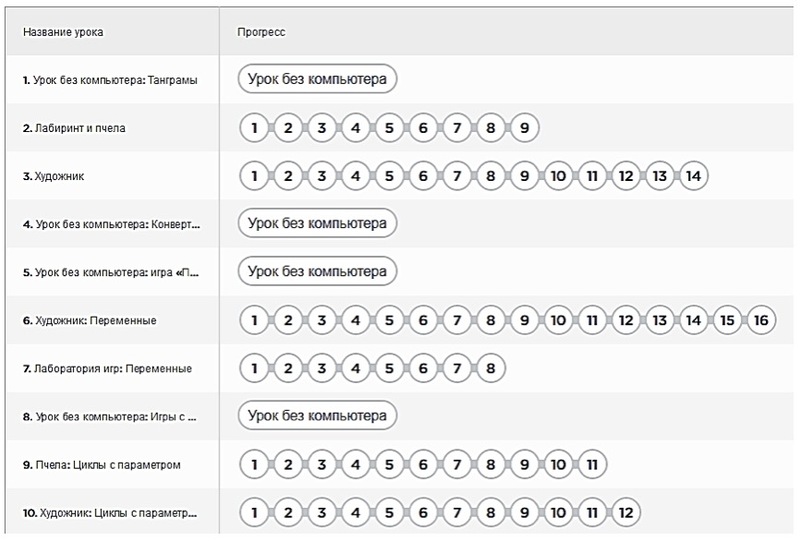800x541 pixels.
Task: Click the Название урока column header
Action: [x=63, y=32]
